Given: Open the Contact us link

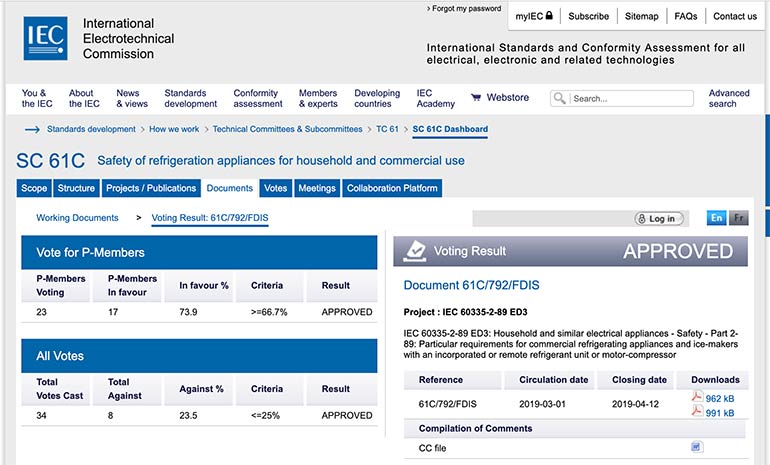Looking at the screenshot, I should coord(735,16).
